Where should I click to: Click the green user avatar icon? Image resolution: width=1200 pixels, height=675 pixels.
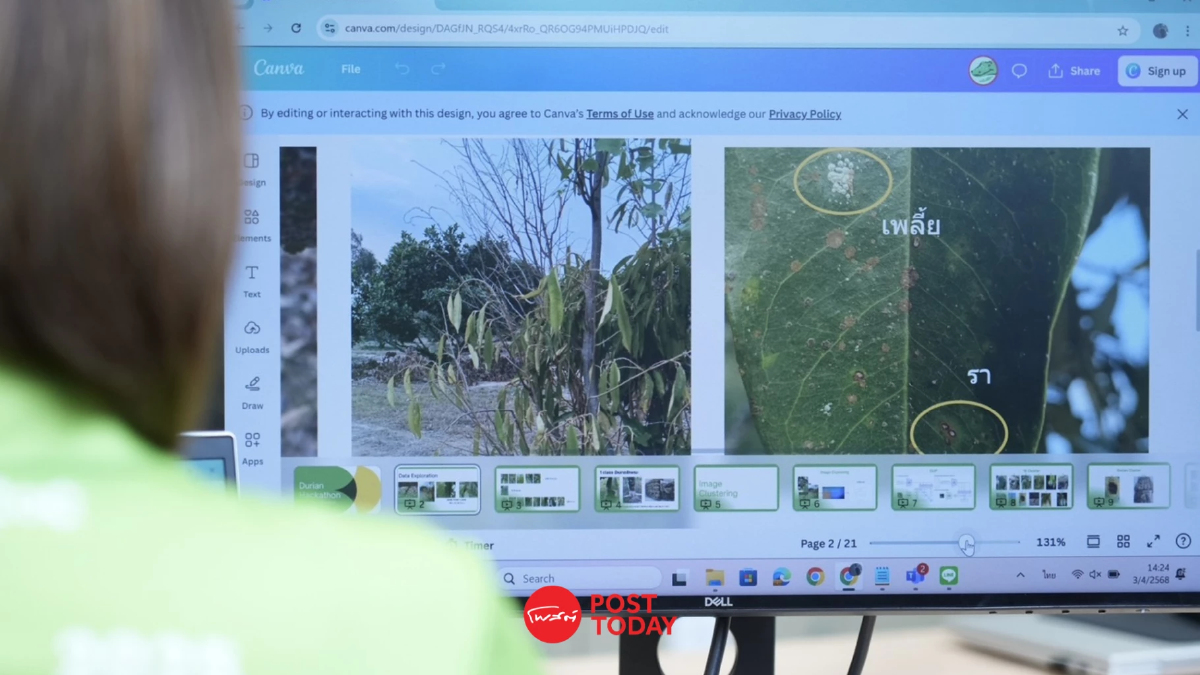point(983,70)
